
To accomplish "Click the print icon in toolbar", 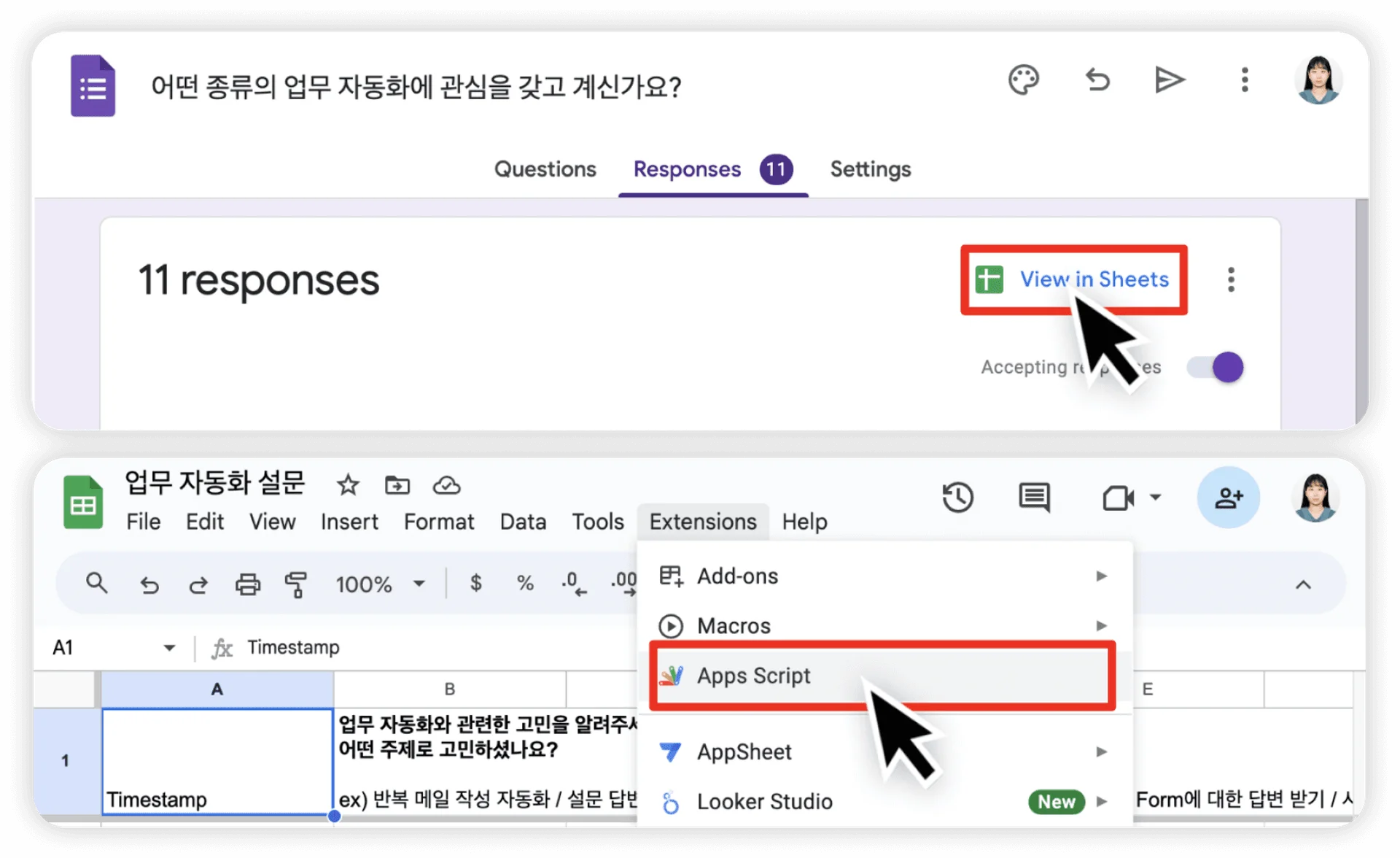I will (x=247, y=584).
